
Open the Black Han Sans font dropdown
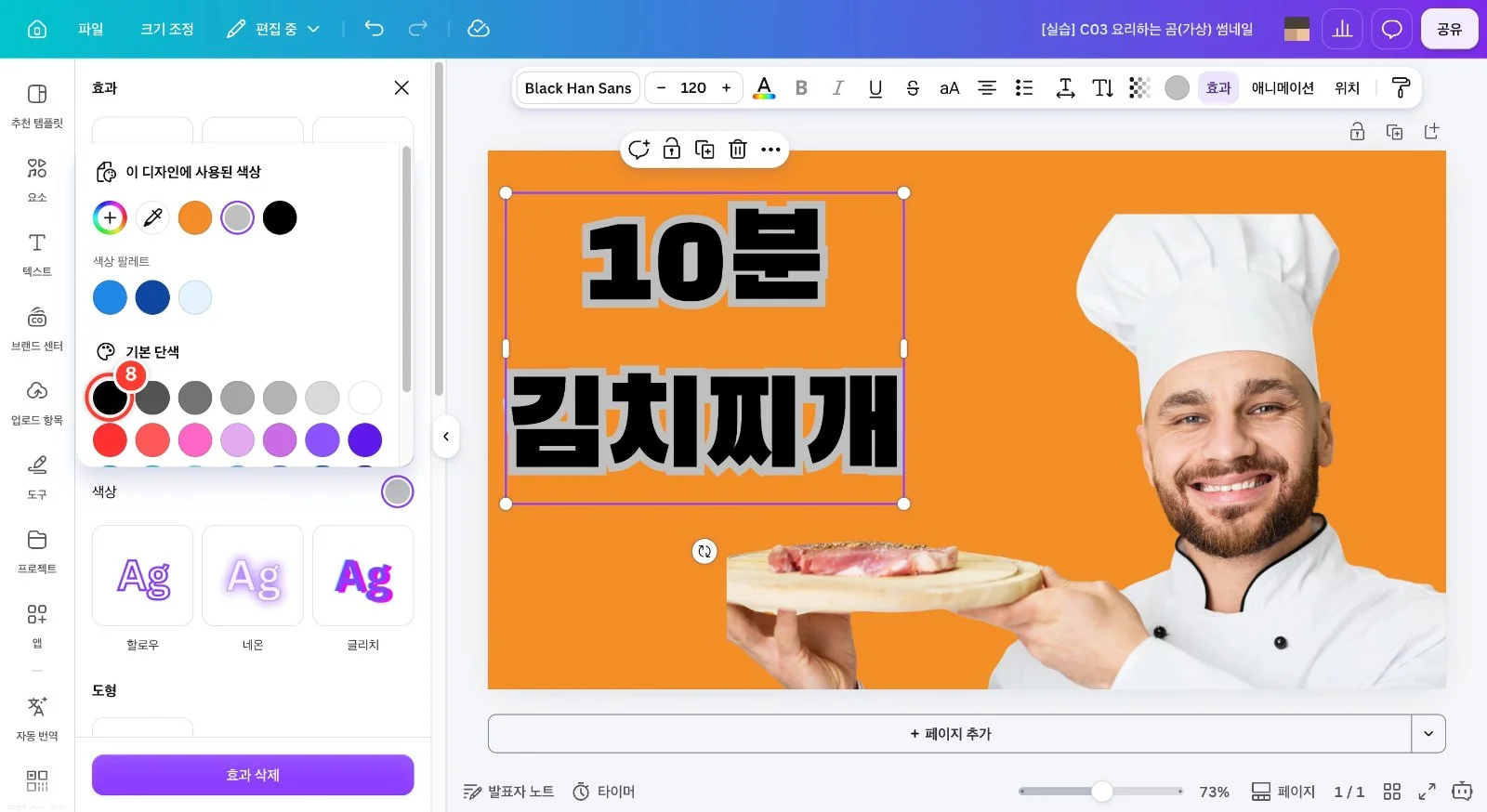click(578, 88)
